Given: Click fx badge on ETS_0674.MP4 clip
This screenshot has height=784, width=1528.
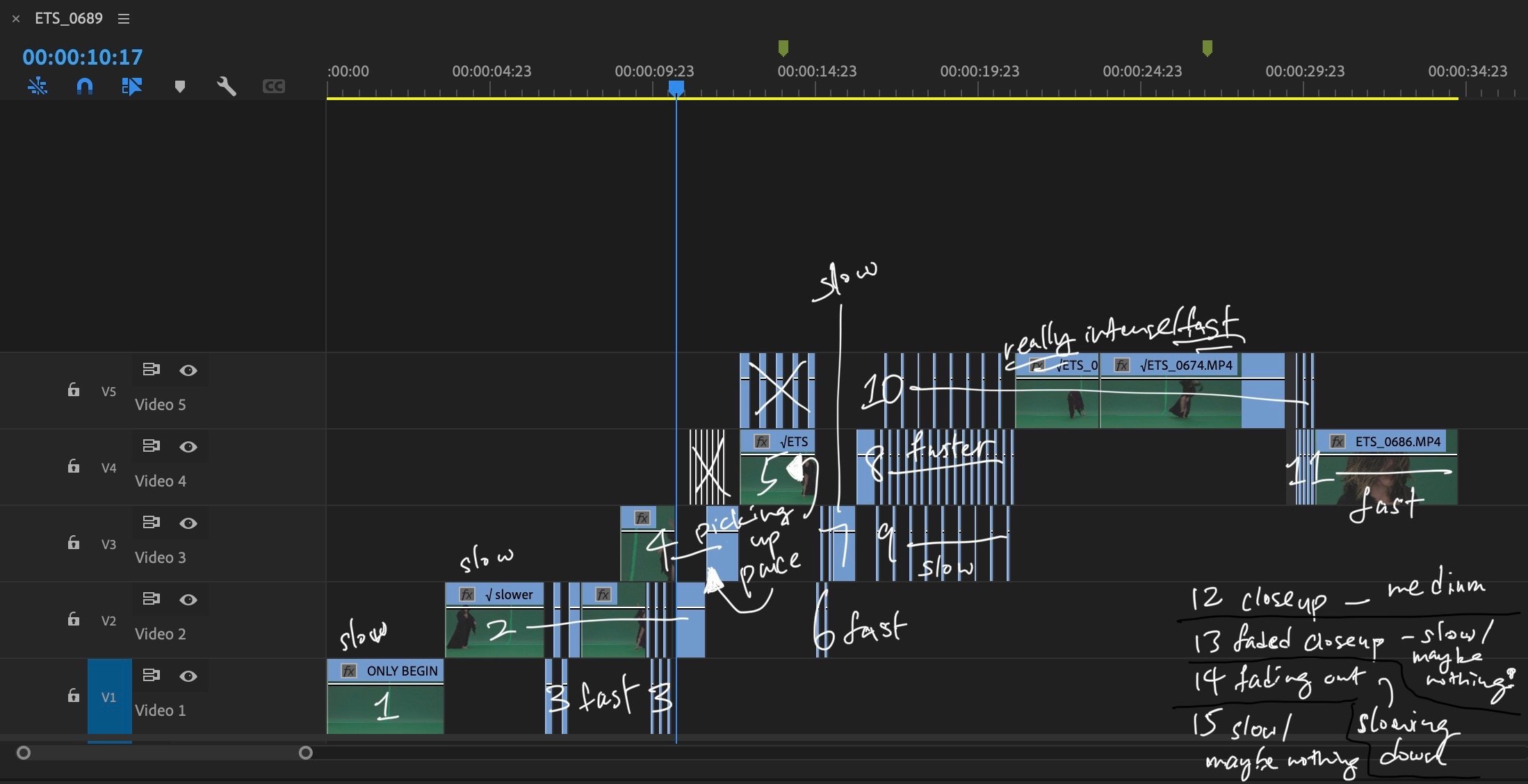Looking at the screenshot, I should coord(1121,365).
